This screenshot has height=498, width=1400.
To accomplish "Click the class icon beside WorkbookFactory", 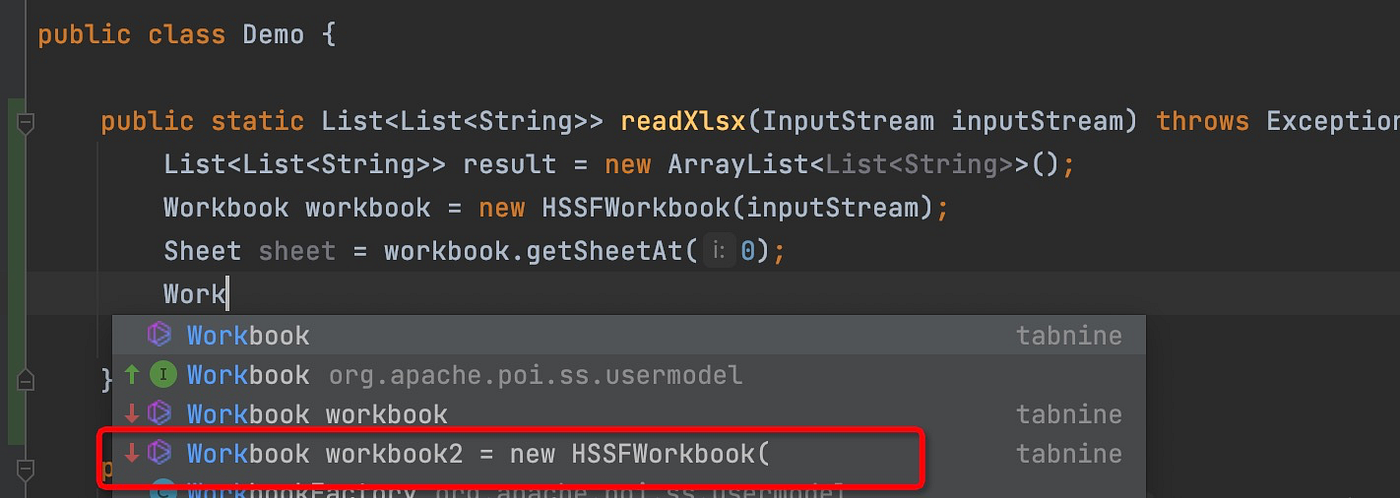I will pos(162,490).
